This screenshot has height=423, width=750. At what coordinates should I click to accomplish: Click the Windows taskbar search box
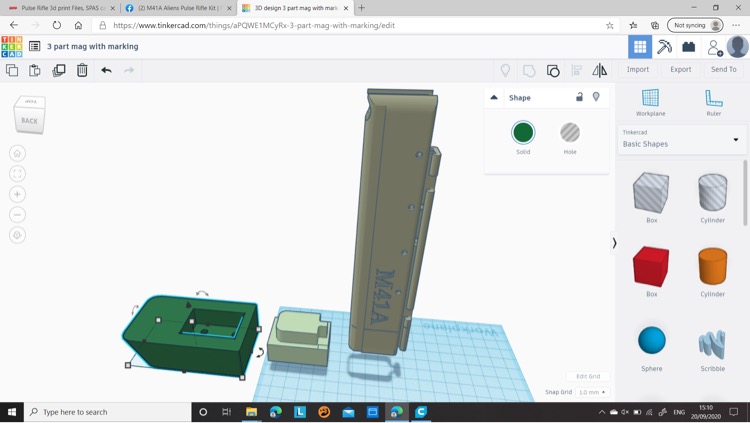pos(107,412)
